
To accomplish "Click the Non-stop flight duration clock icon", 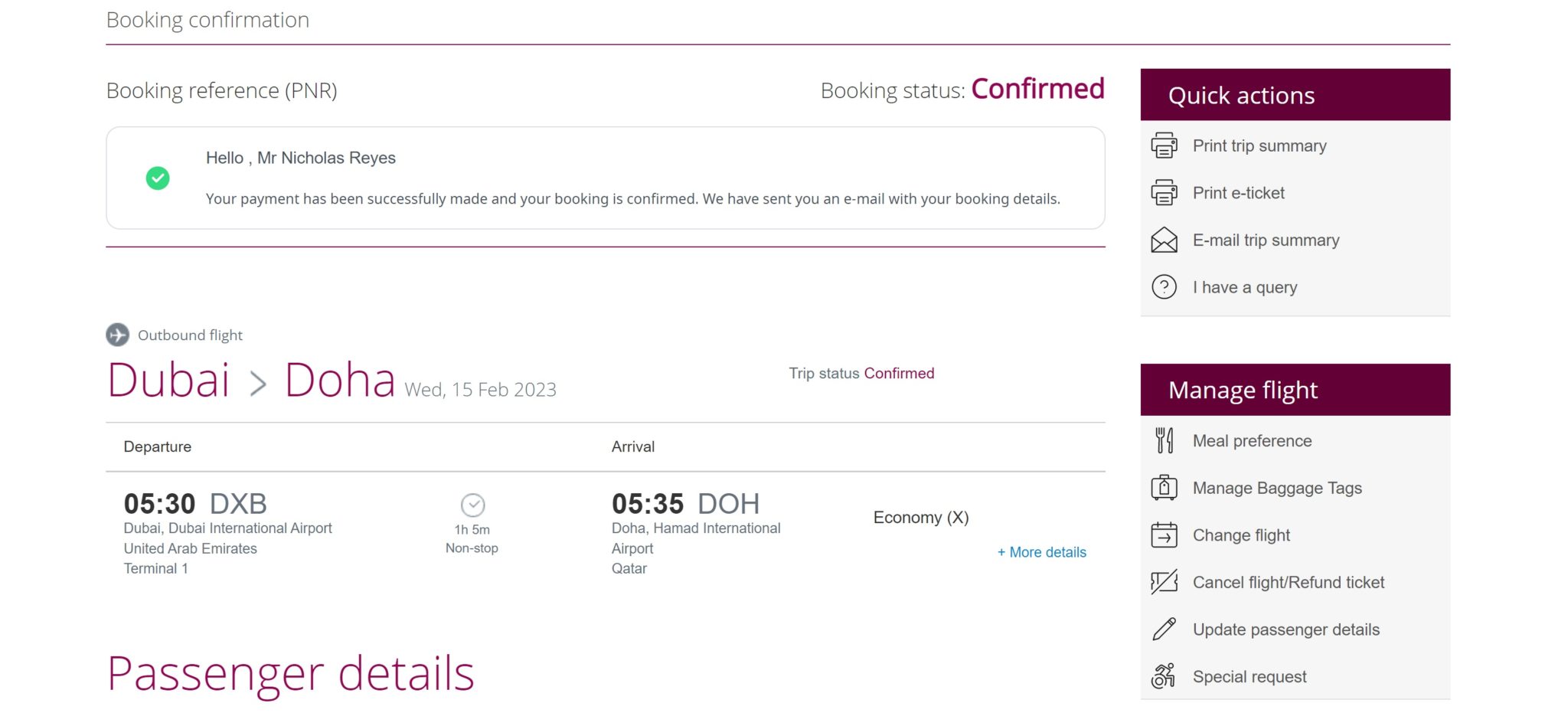I will [x=472, y=505].
